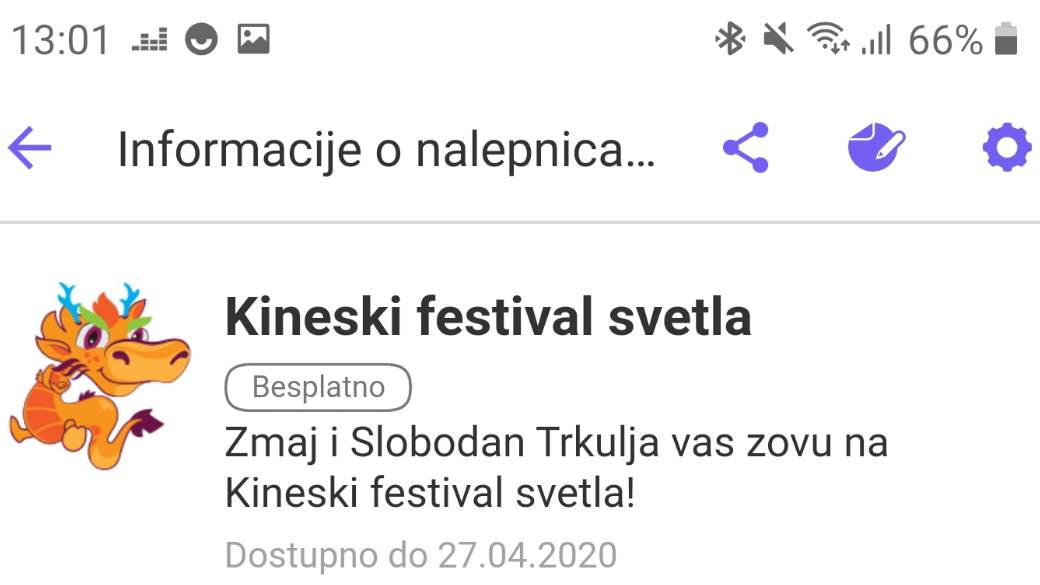Tap the smiley notification icon

(x=203, y=40)
